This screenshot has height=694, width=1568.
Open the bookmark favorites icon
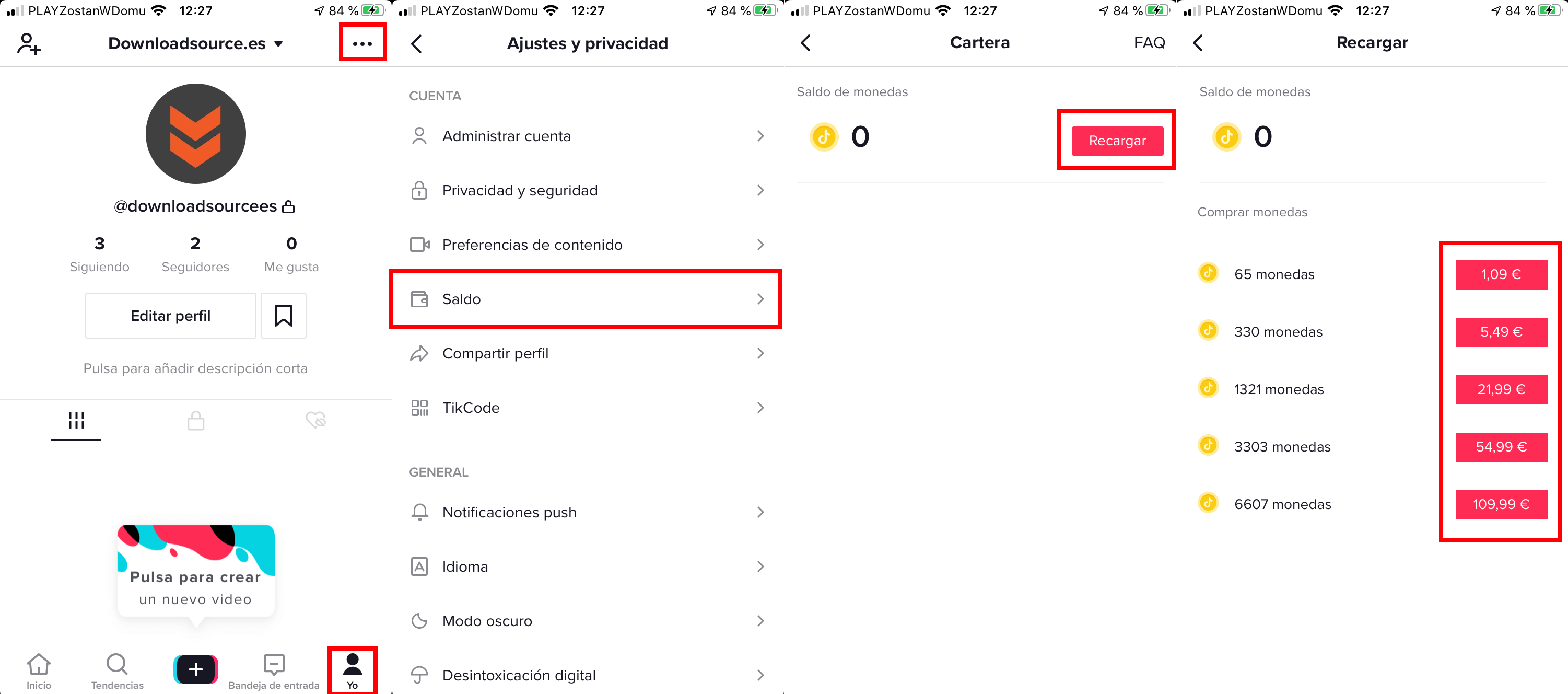[283, 315]
